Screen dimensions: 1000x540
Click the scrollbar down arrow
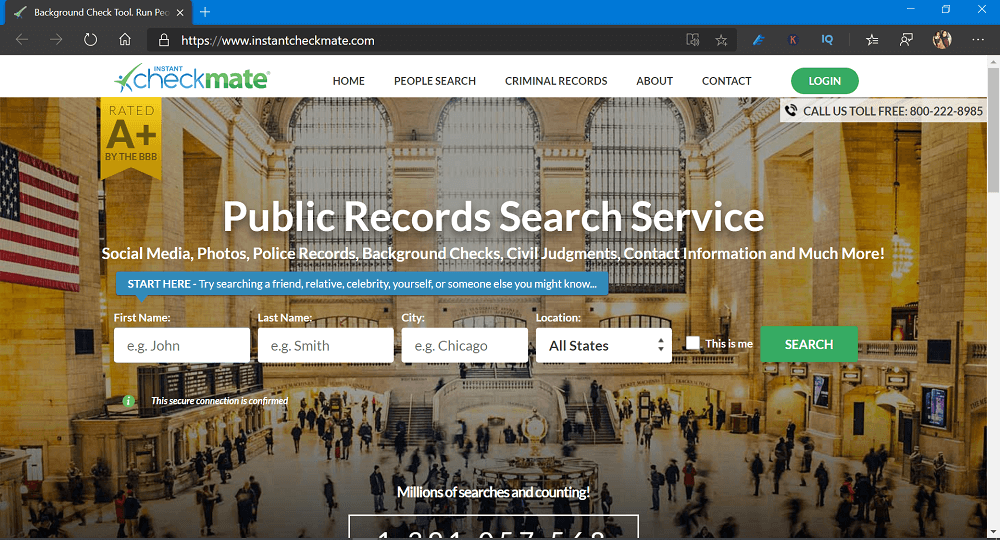(x=993, y=532)
